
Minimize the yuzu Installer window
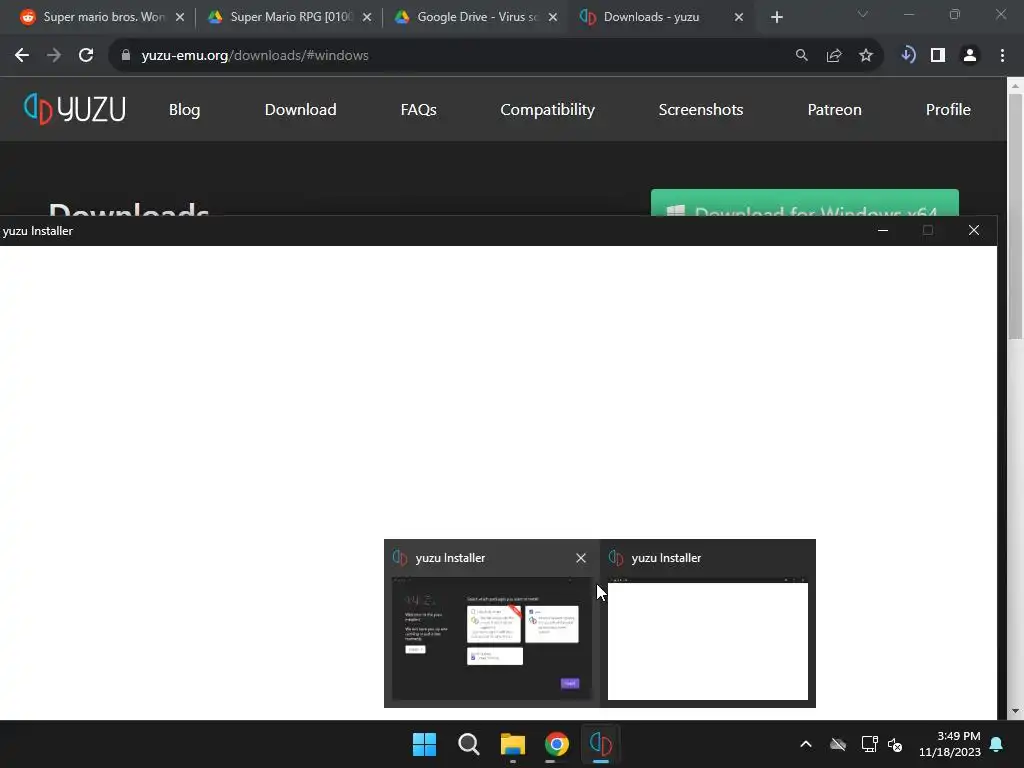click(883, 231)
